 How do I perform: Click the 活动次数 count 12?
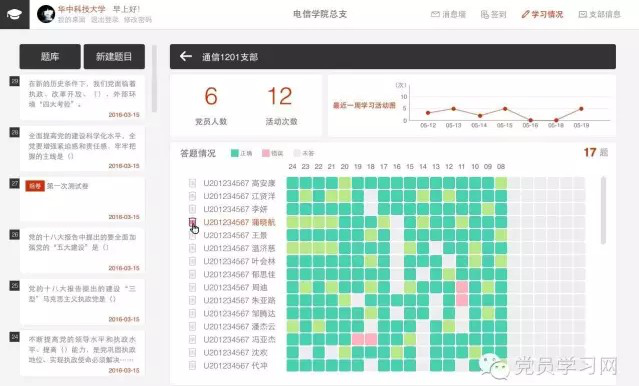(x=280, y=96)
